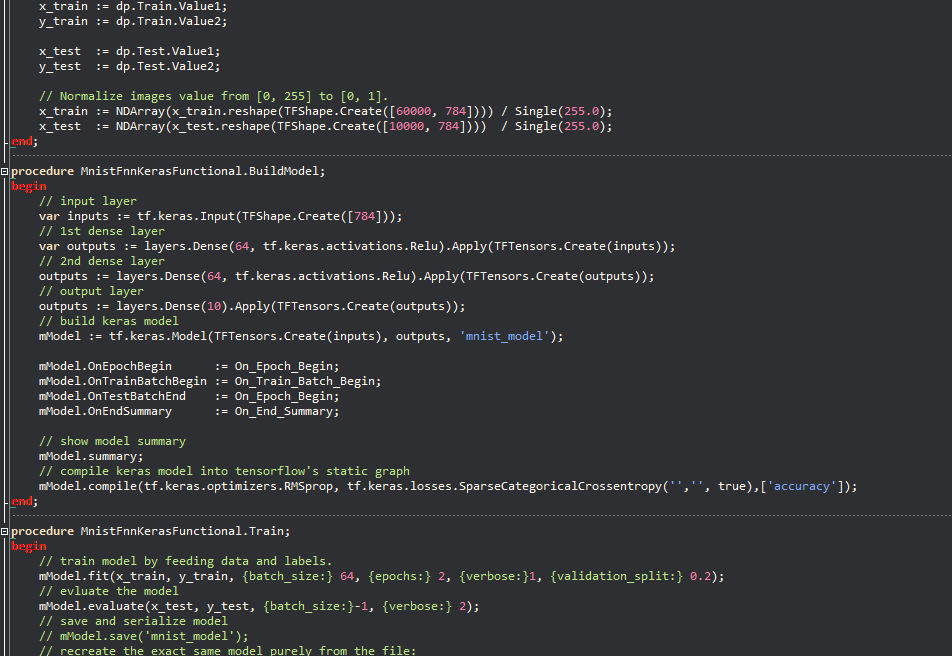The image size is (952, 657).
Task: Click 'SparseCategoricalCrossentropy' in compile call
Action: pos(560,486)
